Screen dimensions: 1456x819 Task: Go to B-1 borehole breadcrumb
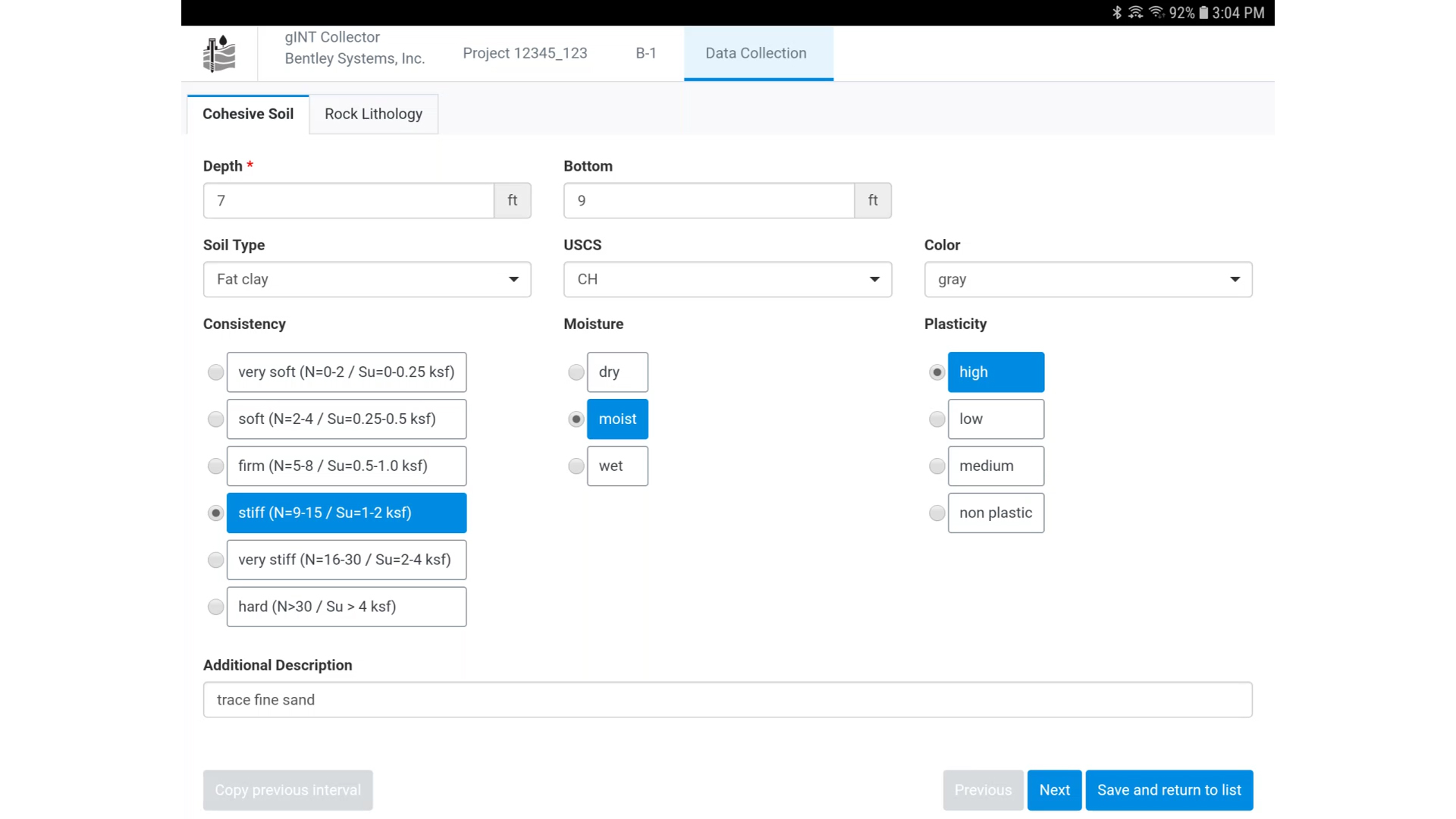(x=645, y=53)
